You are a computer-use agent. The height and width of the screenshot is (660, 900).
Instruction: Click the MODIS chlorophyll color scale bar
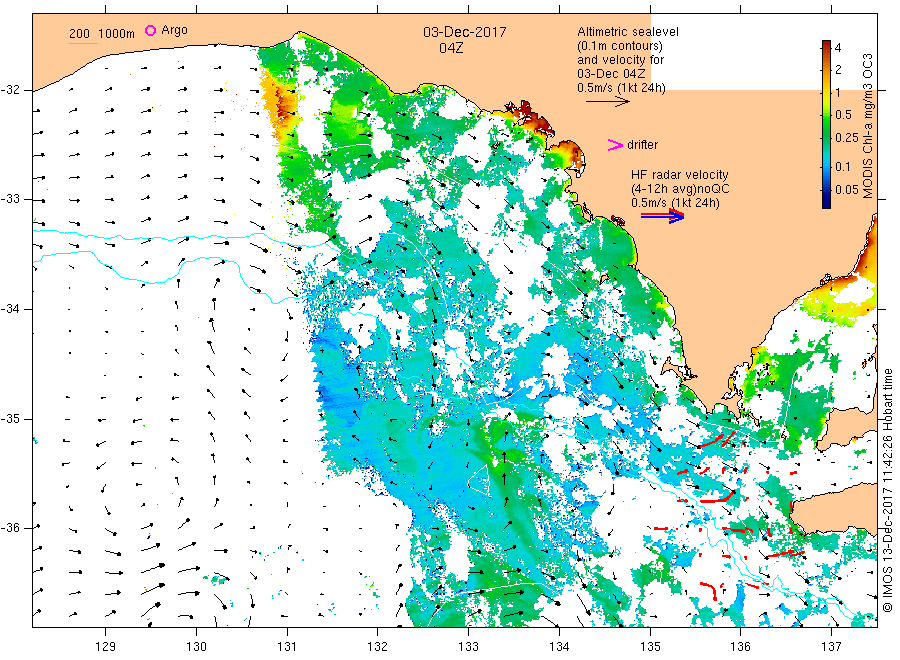826,124
